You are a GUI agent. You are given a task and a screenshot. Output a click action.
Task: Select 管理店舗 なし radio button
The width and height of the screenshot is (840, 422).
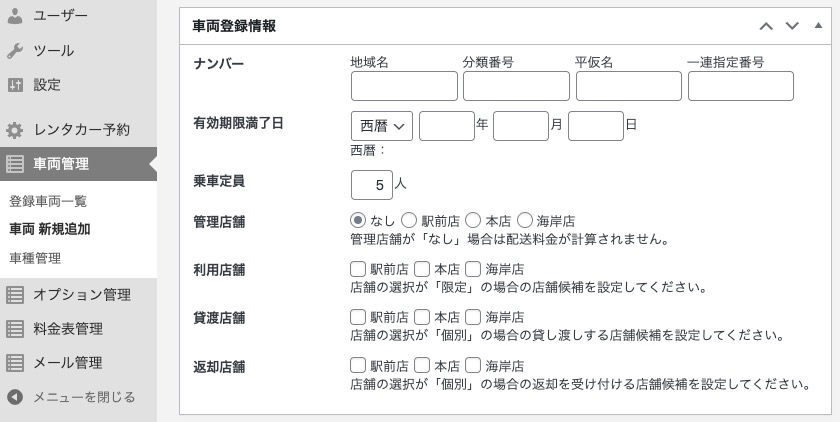pos(358,220)
